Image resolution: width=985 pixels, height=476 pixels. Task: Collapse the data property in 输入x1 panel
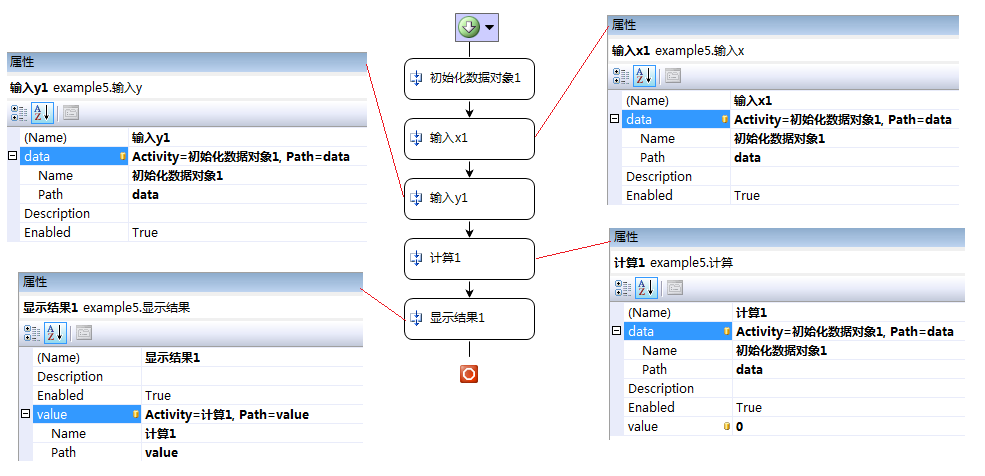point(614,119)
